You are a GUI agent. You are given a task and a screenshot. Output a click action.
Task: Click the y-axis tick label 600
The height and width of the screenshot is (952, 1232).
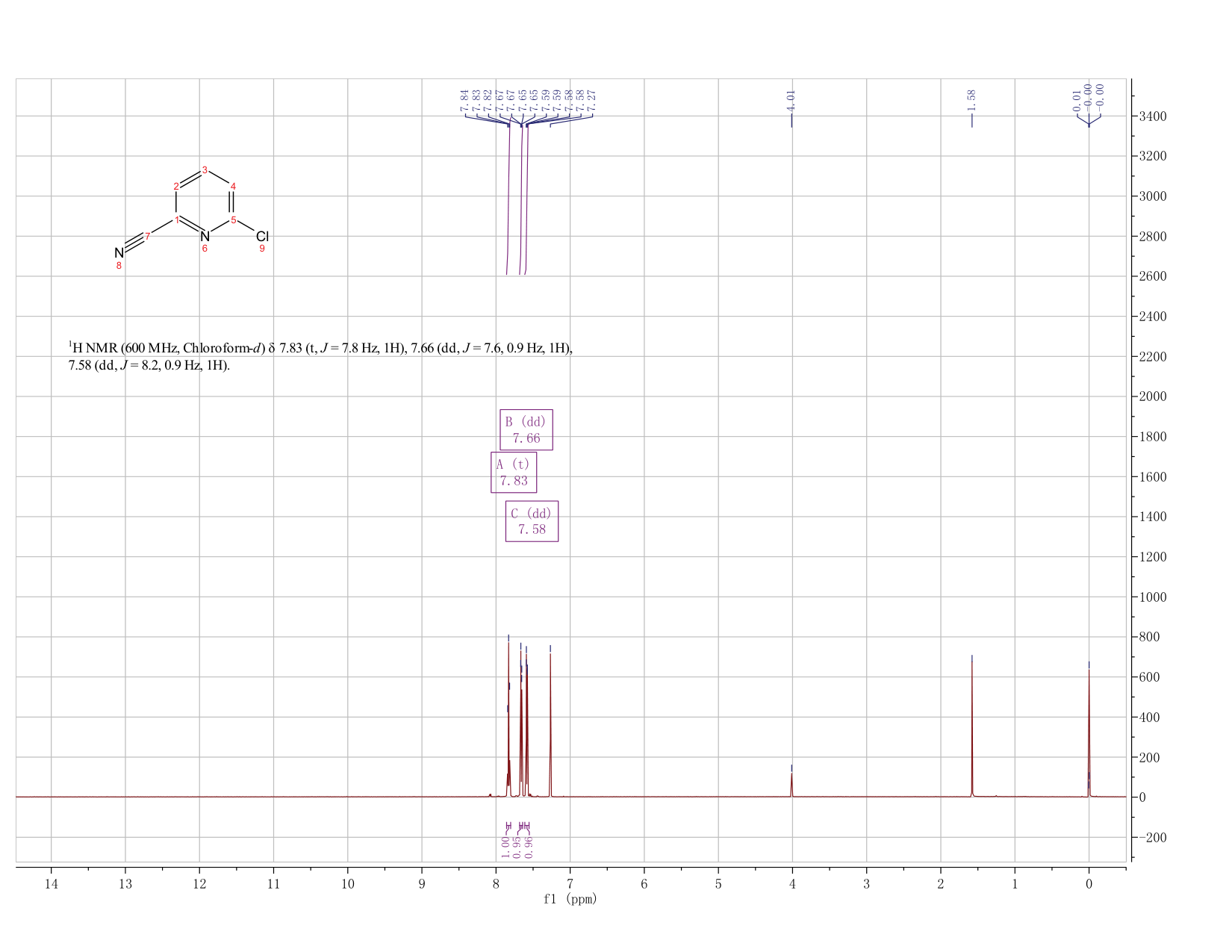coord(1150,677)
